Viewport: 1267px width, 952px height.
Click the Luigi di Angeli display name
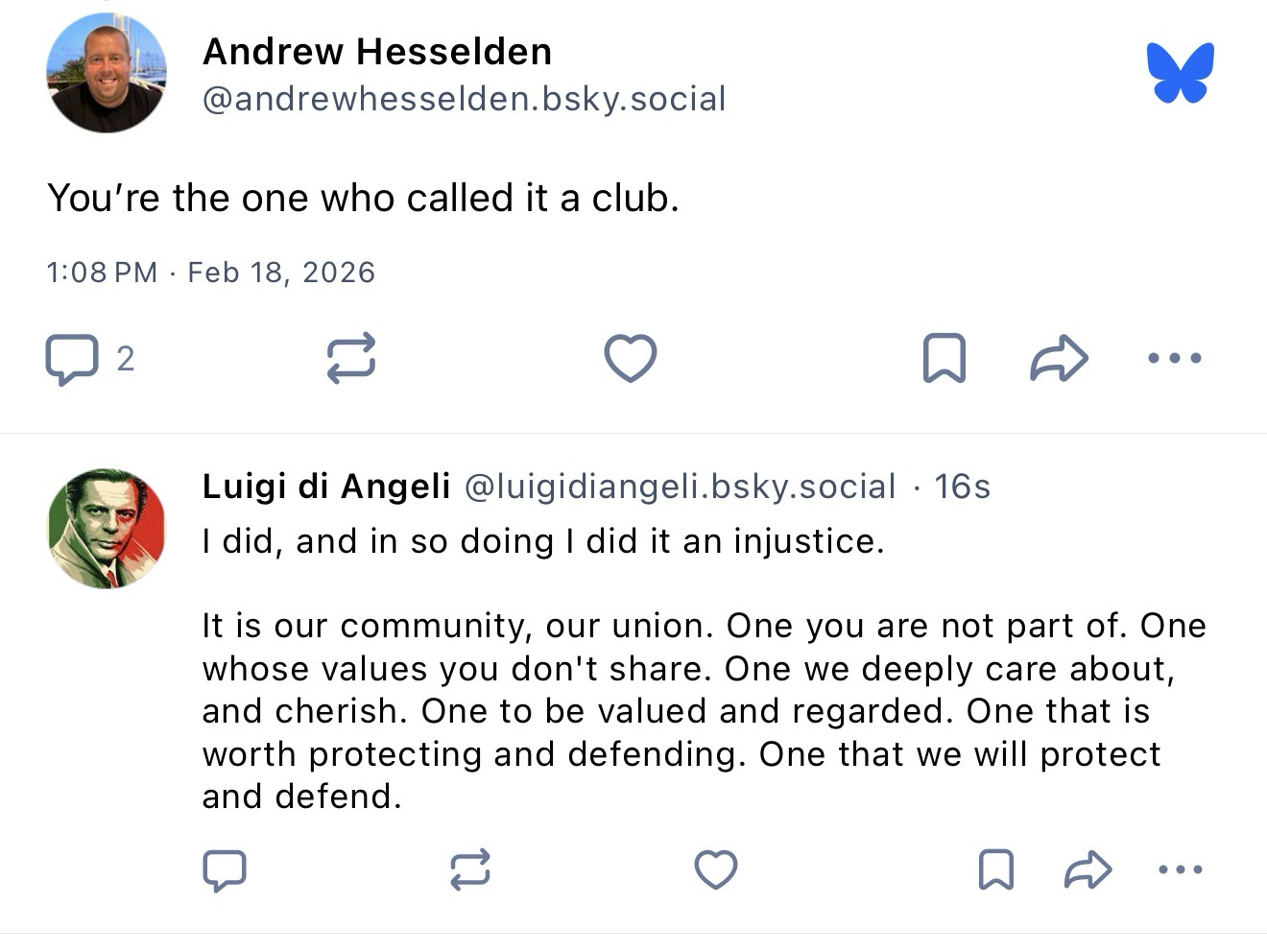point(326,487)
